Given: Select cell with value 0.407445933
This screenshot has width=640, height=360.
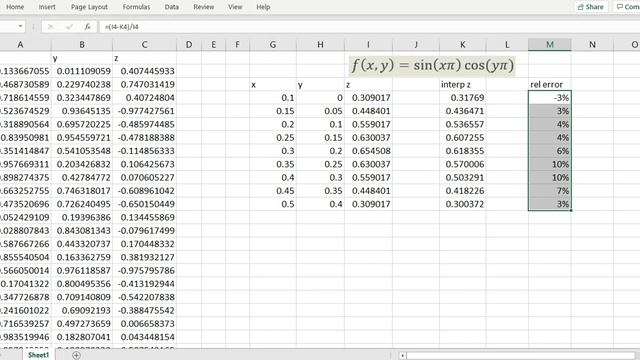Looking at the screenshot, I should (x=144, y=71).
